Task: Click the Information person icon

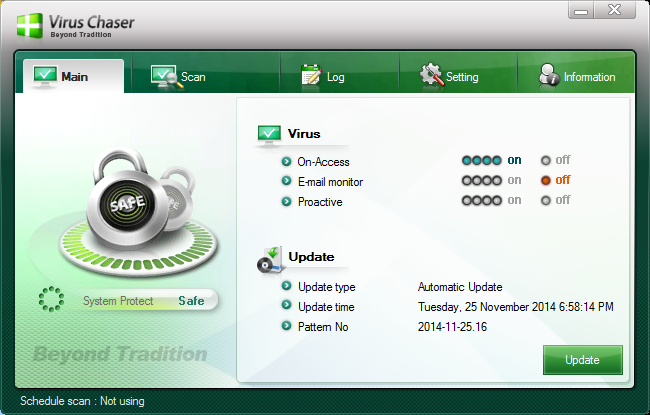Action: tap(548, 76)
